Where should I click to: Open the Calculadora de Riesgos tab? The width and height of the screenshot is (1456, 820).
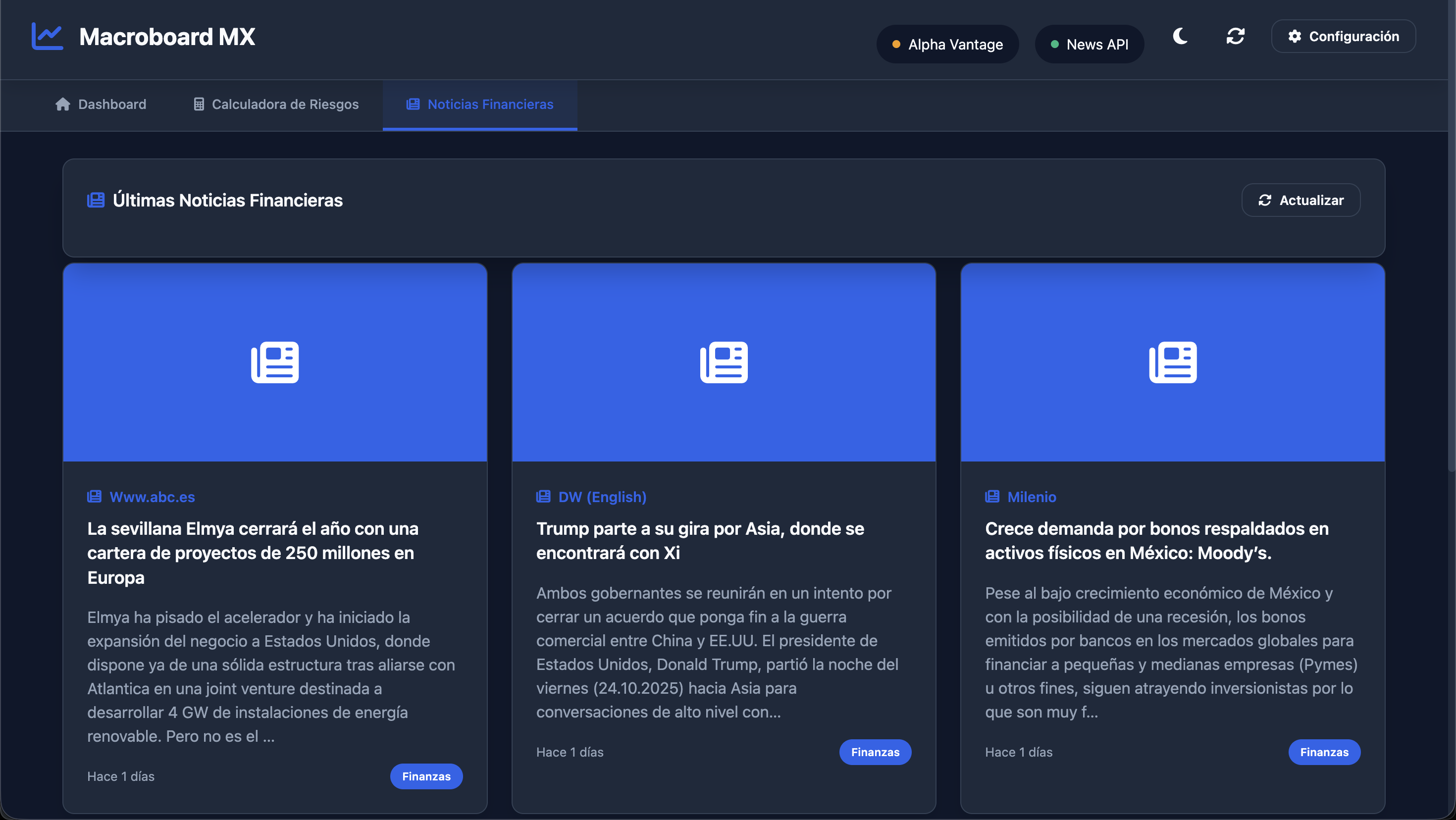(x=276, y=104)
